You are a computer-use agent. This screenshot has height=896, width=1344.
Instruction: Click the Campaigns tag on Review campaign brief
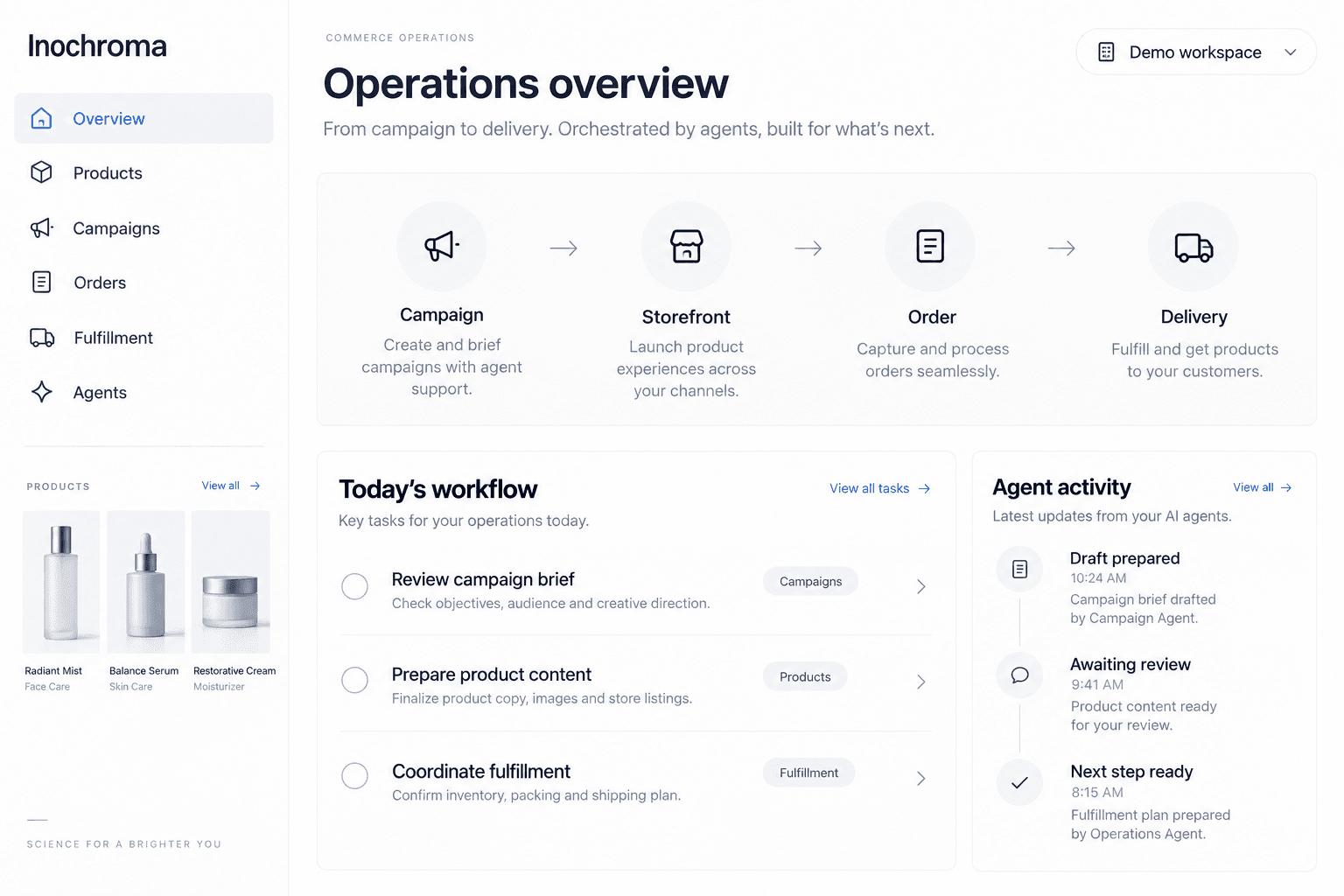click(x=810, y=581)
